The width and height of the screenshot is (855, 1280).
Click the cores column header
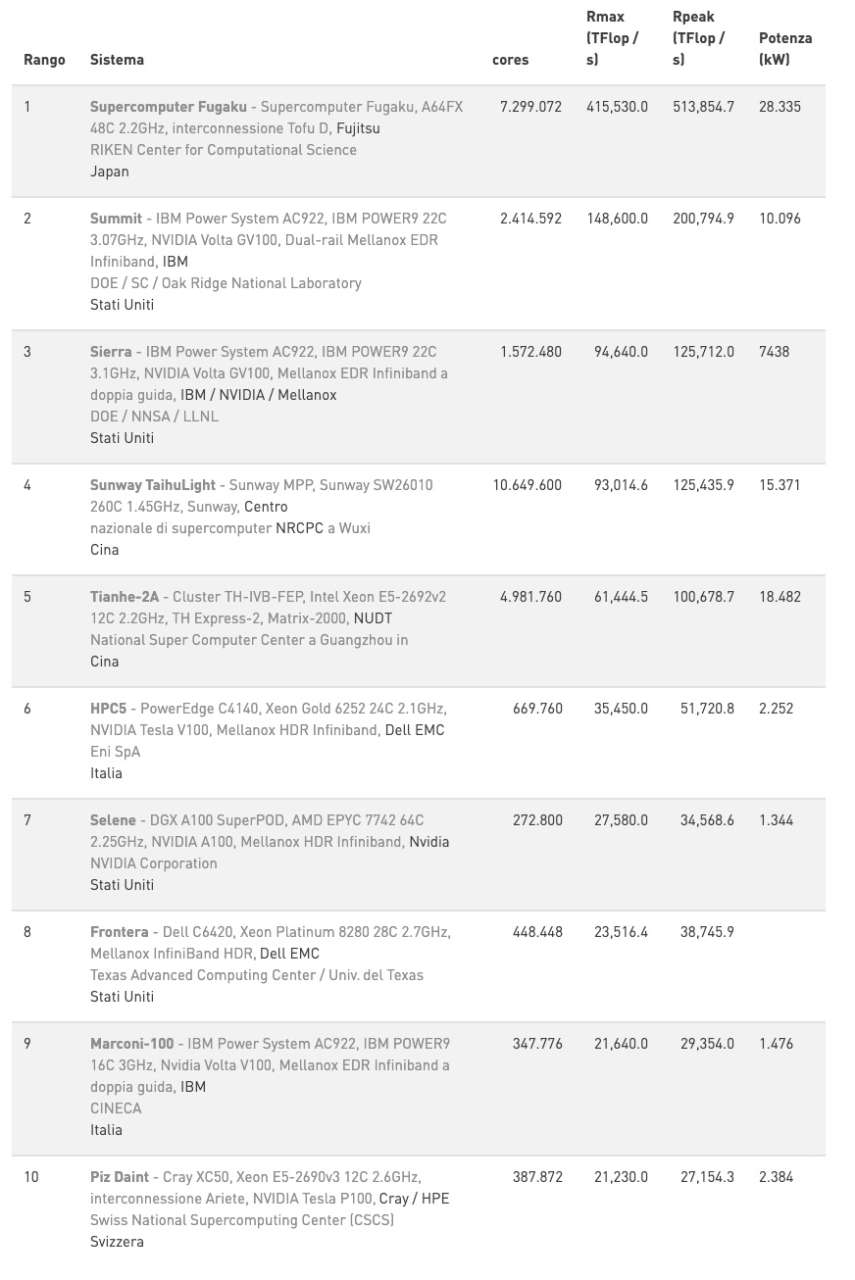click(x=510, y=60)
